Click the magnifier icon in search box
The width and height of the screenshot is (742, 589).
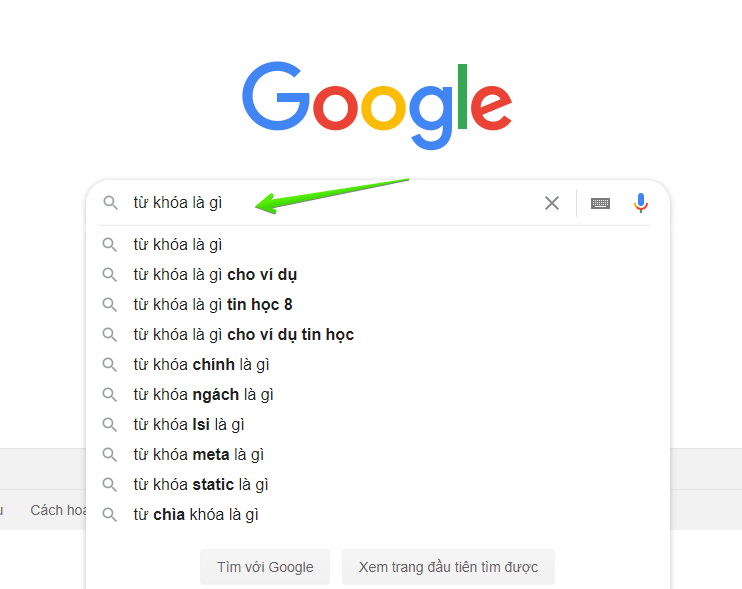click(x=111, y=203)
